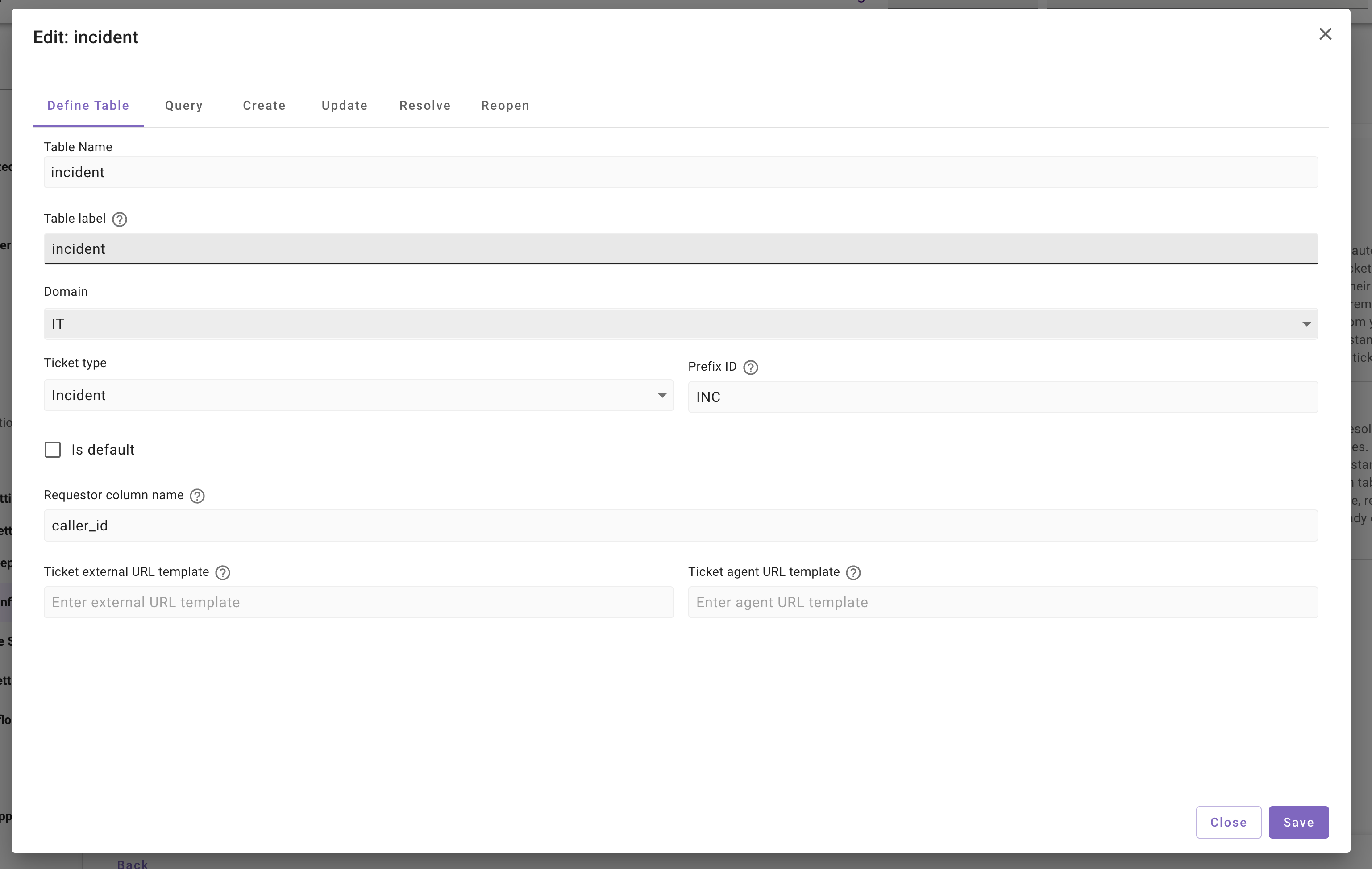
Task: Click help icon for Ticket external URL template
Action: 223,572
